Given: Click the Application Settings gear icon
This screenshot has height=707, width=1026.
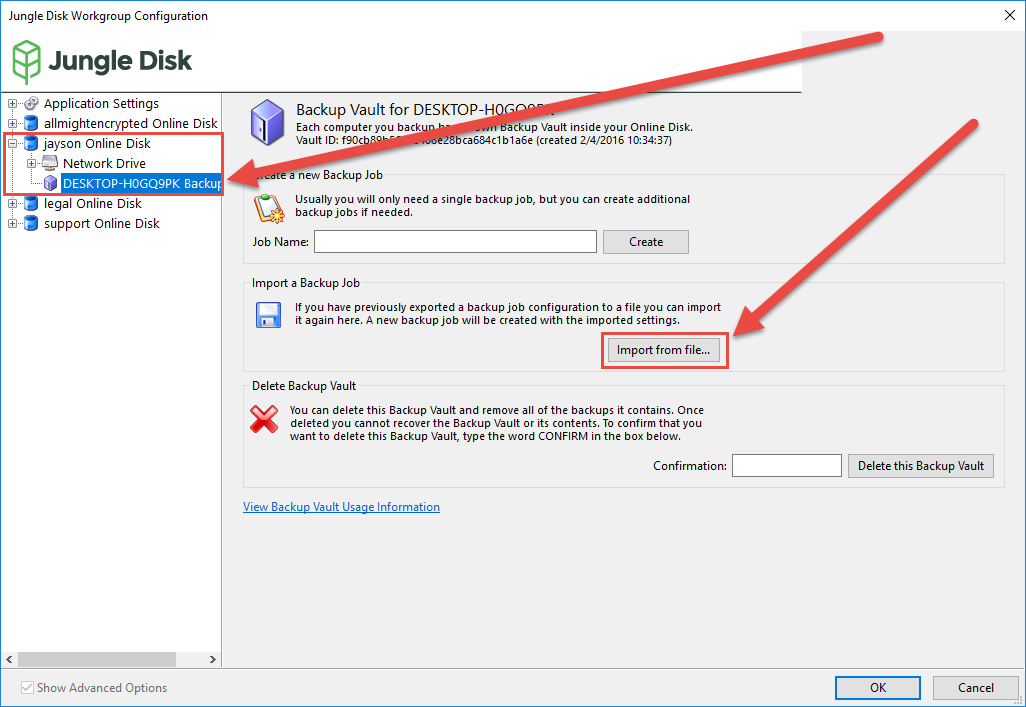Looking at the screenshot, I should point(31,103).
